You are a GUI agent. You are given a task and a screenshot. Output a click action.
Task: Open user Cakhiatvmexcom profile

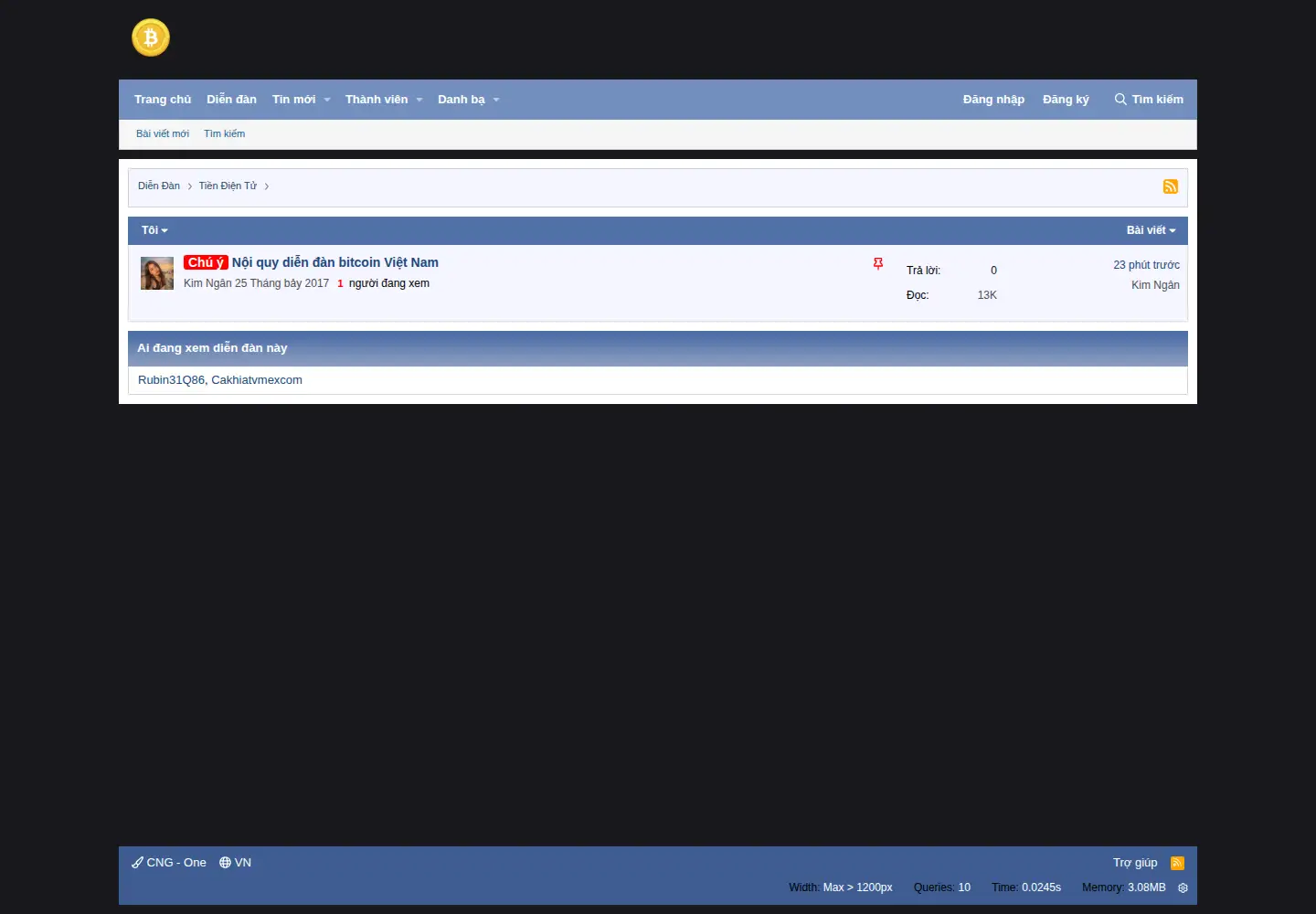point(257,380)
